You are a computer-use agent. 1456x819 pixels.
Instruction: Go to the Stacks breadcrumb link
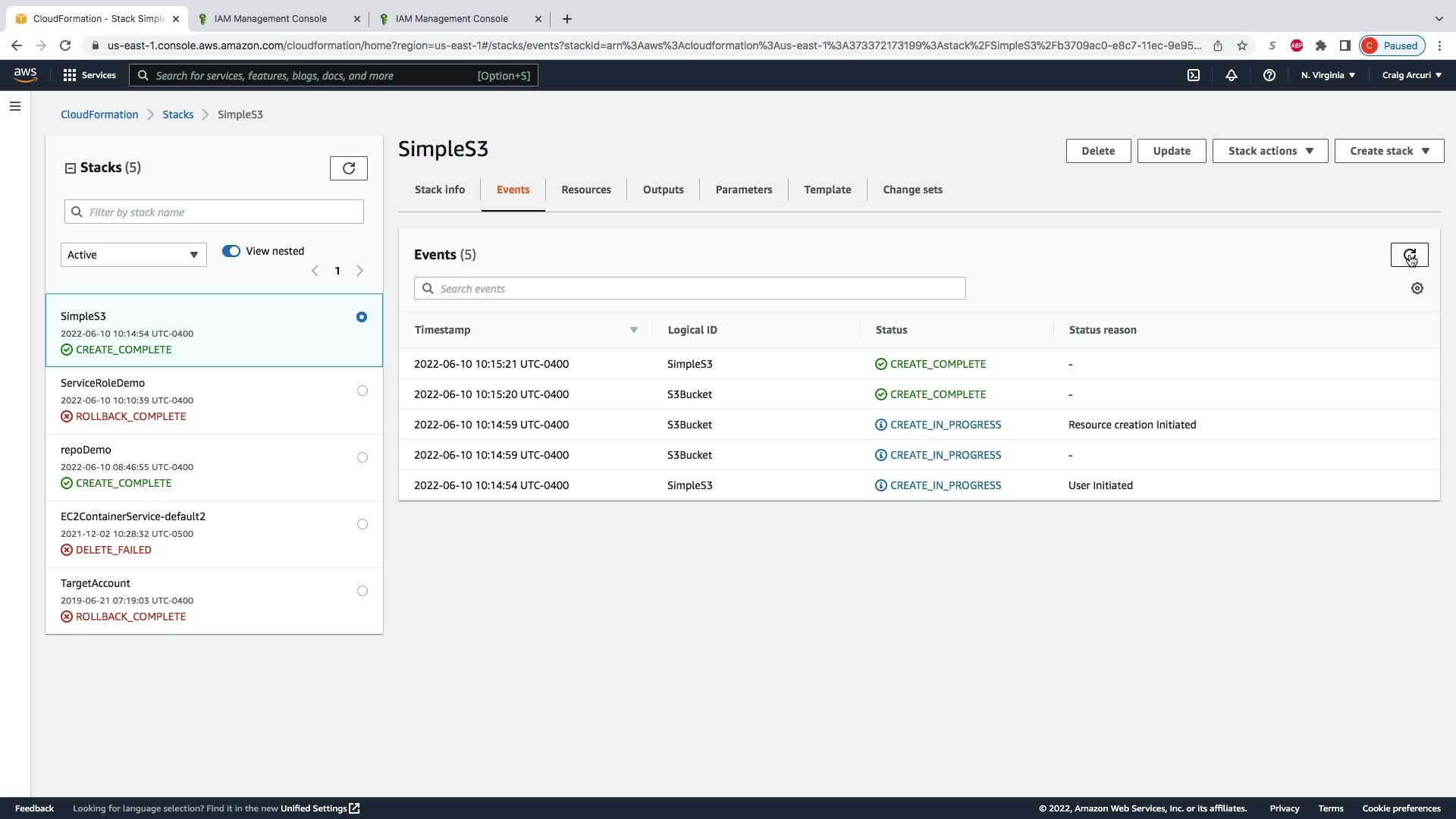(x=177, y=115)
